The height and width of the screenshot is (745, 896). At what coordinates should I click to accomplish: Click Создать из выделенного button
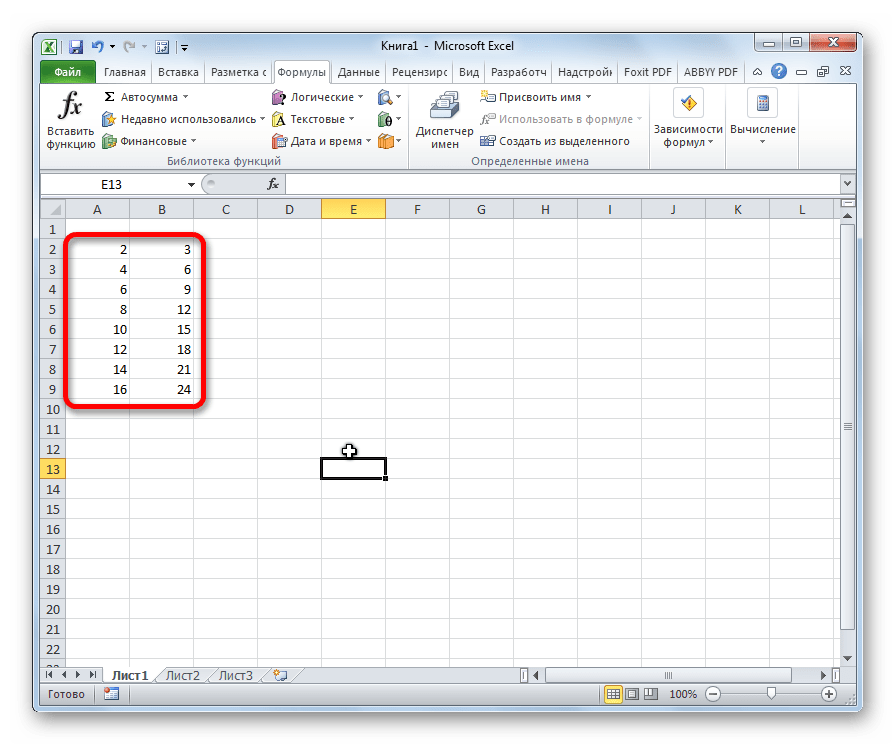(x=555, y=141)
